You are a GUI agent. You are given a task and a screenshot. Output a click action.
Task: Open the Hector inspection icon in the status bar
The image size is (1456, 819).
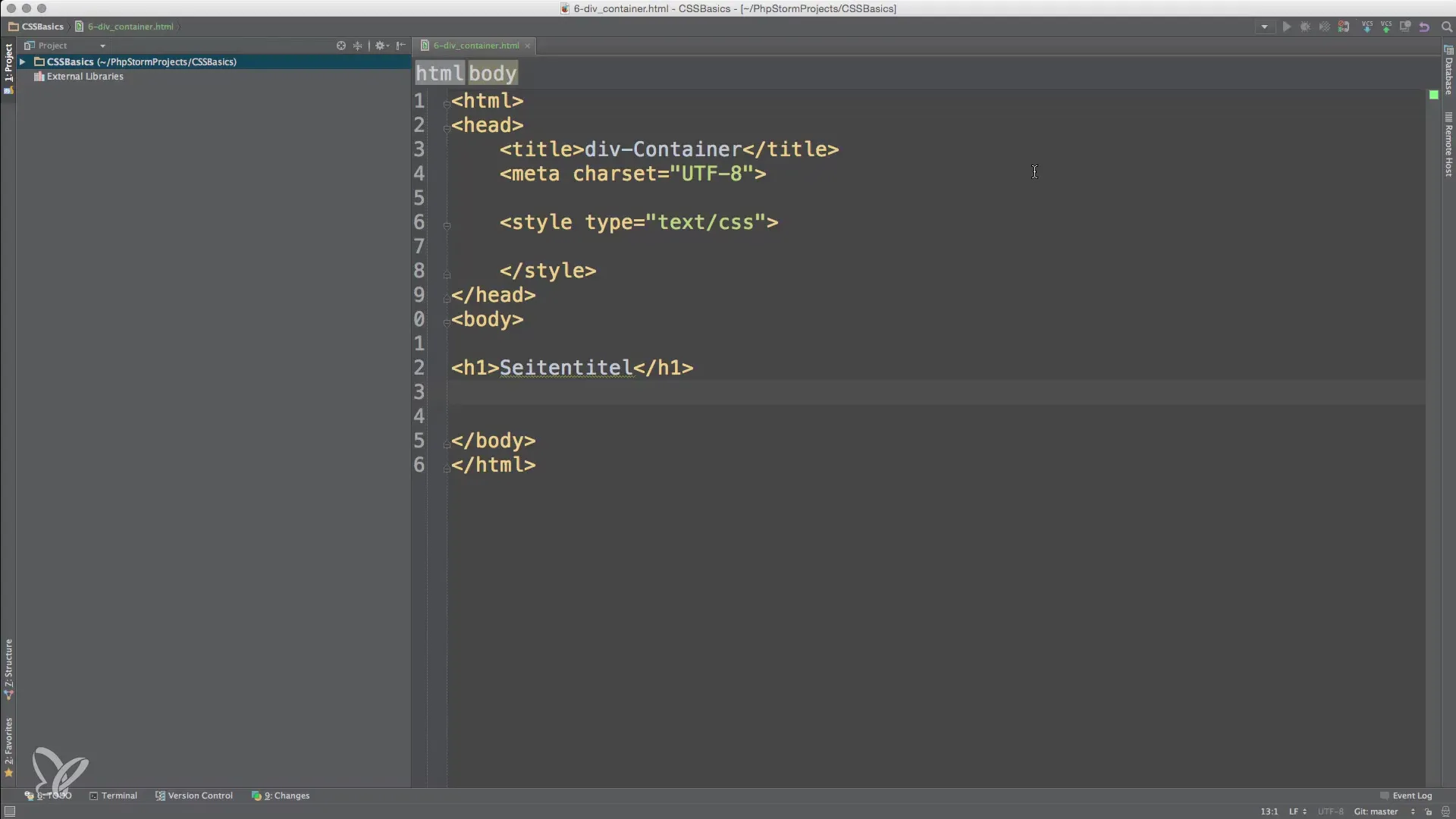(x=1445, y=811)
